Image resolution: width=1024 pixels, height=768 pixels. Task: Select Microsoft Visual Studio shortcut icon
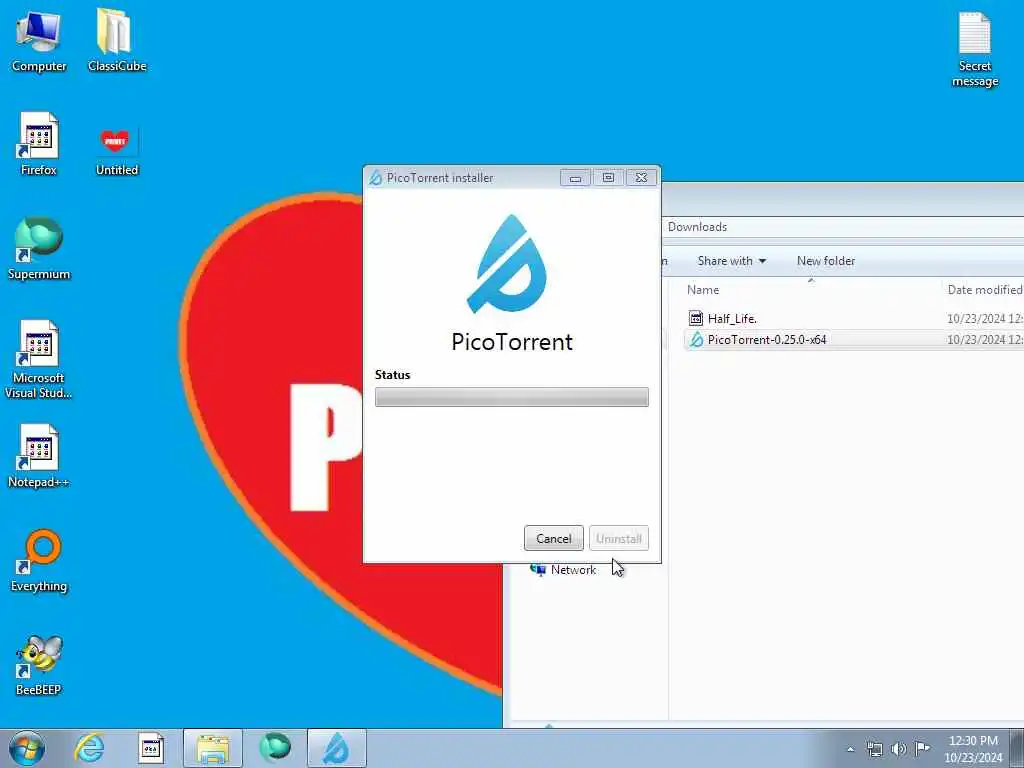pos(39,359)
